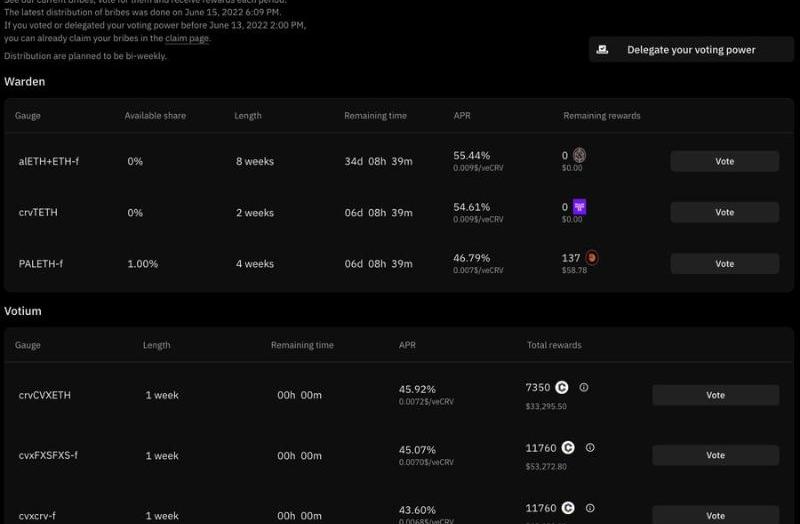Click the purple crvTETH reward token icon

pyautogui.click(x=579, y=207)
